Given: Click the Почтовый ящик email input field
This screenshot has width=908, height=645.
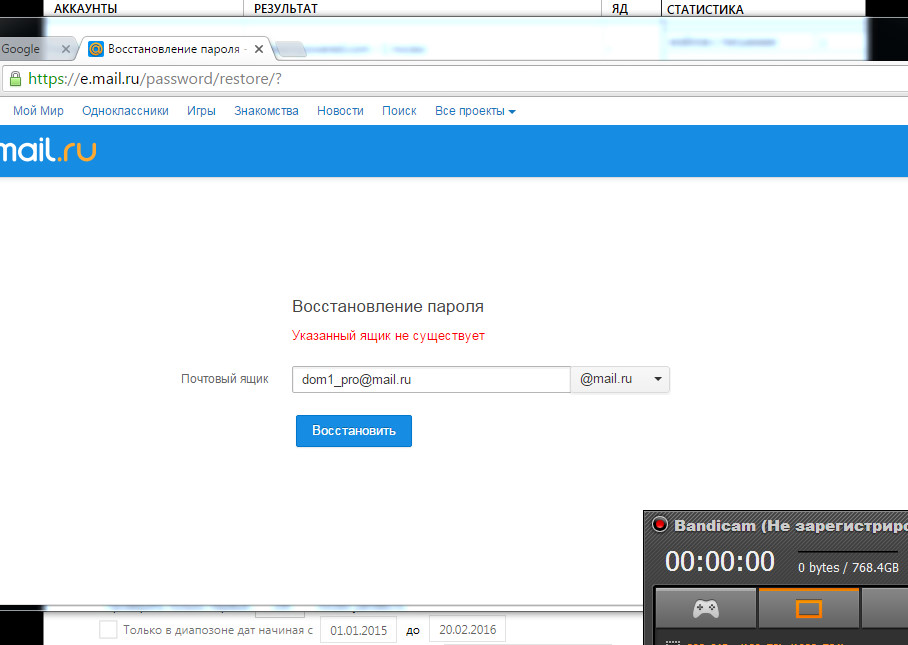Looking at the screenshot, I should tap(431, 380).
